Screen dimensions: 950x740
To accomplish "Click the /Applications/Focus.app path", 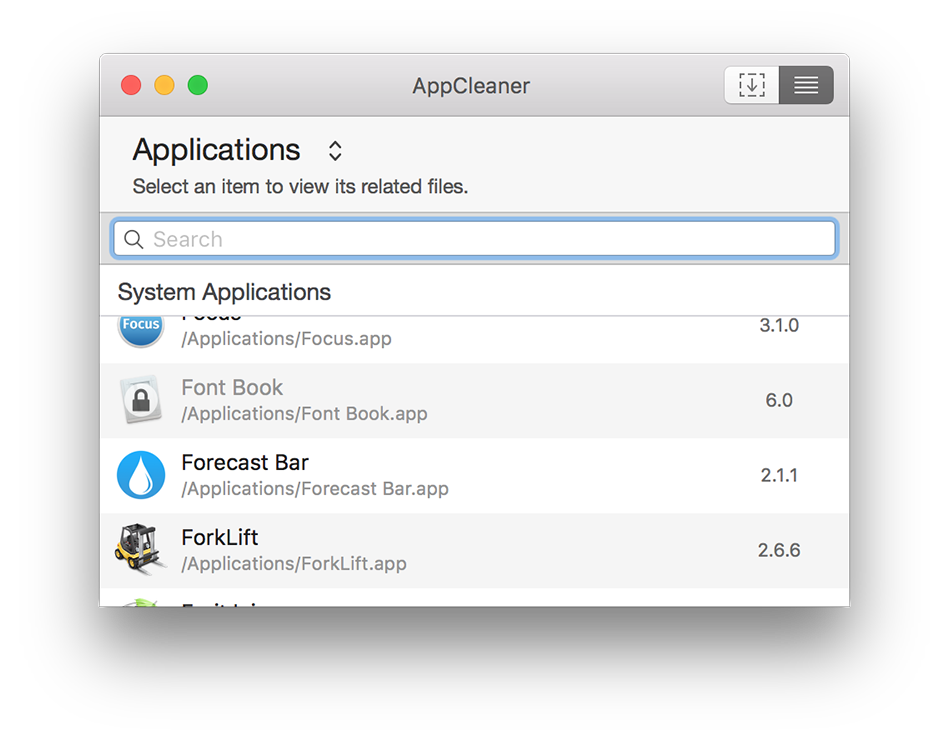I will [x=287, y=338].
